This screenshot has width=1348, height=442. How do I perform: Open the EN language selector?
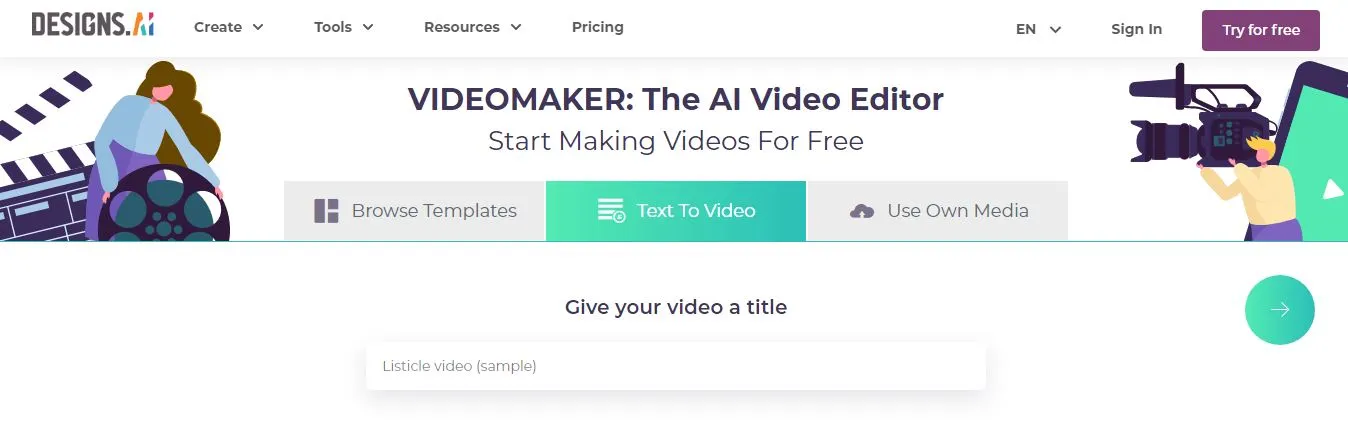pos(1038,29)
